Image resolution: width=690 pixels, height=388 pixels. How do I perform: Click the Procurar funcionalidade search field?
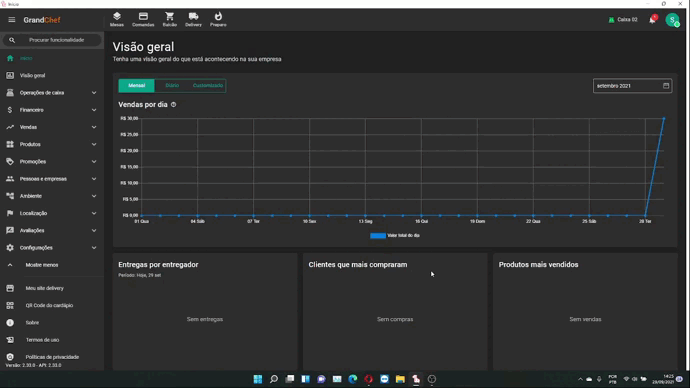pyautogui.click(x=52, y=40)
